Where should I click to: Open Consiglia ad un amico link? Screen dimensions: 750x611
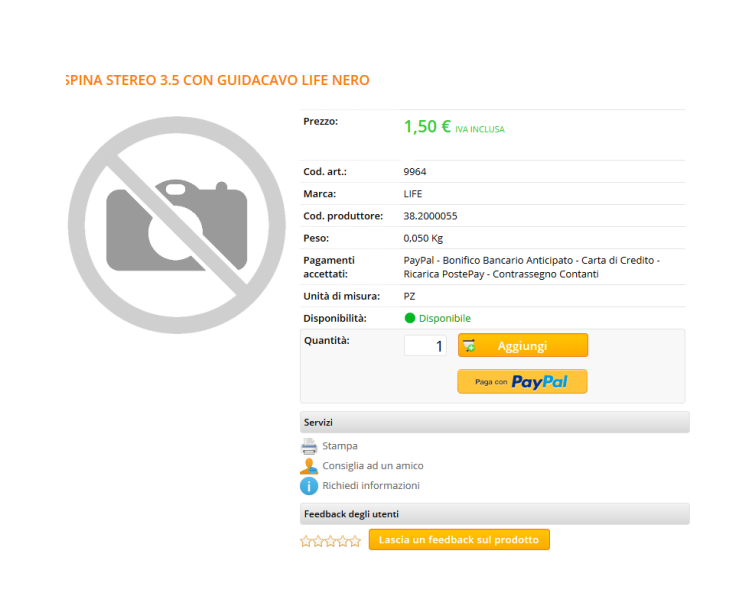373,466
